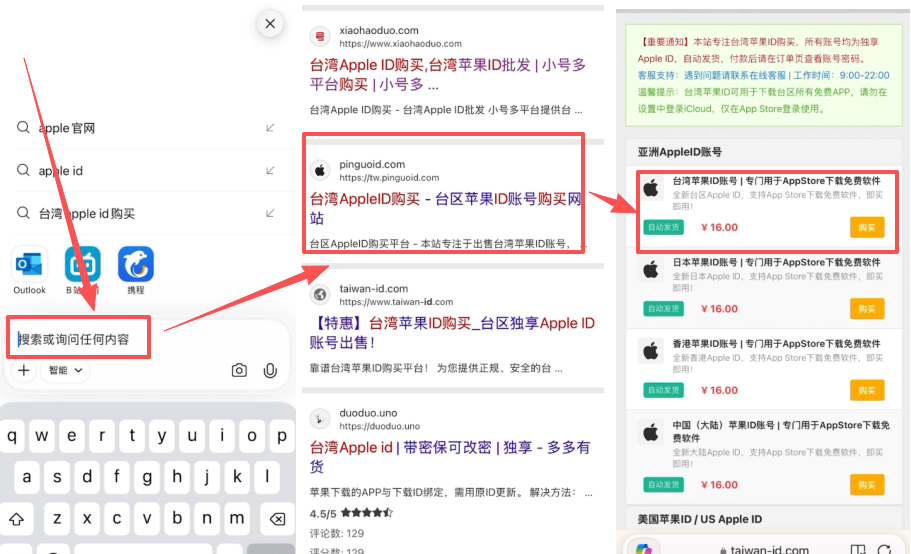The image size is (911, 554).
Task: Tap the 'm' key on the keyboard
Action: click(x=236, y=518)
